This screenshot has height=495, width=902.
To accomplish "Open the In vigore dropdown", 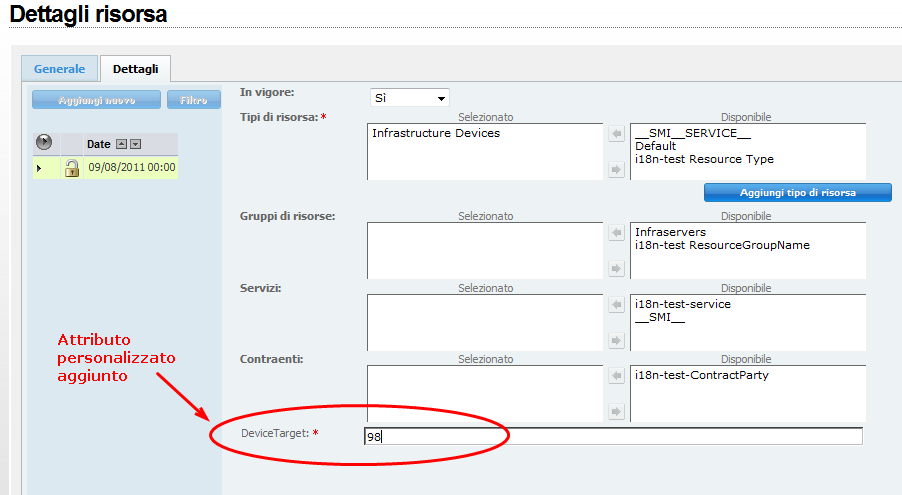I will [410, 98].
